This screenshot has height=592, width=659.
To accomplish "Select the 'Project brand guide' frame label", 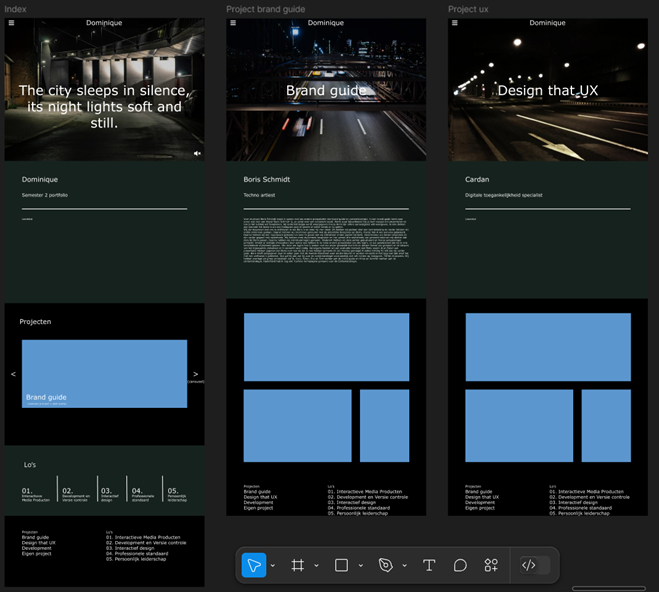I will (x=265, y=9).
